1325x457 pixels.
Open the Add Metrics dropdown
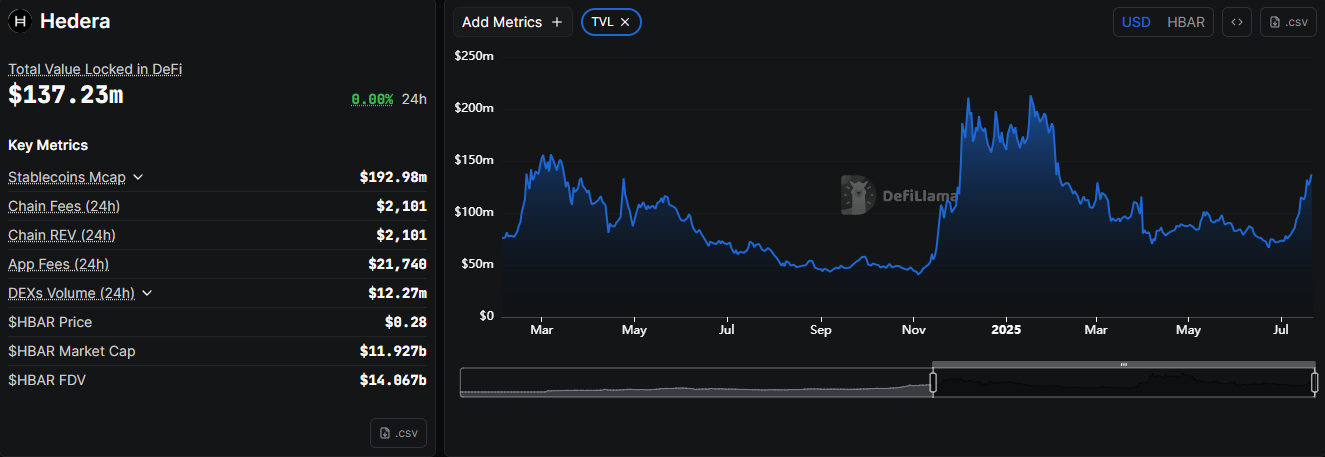pyautogui.click(x=512, y=22)
